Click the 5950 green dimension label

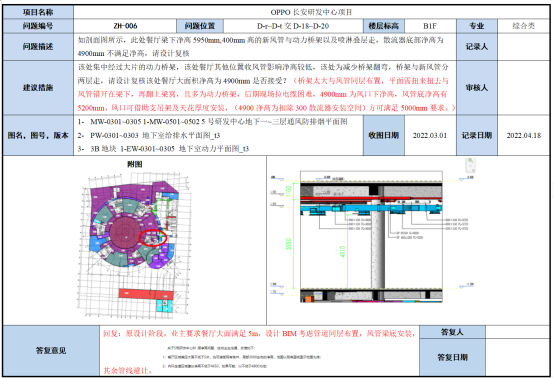click(289, 244)
